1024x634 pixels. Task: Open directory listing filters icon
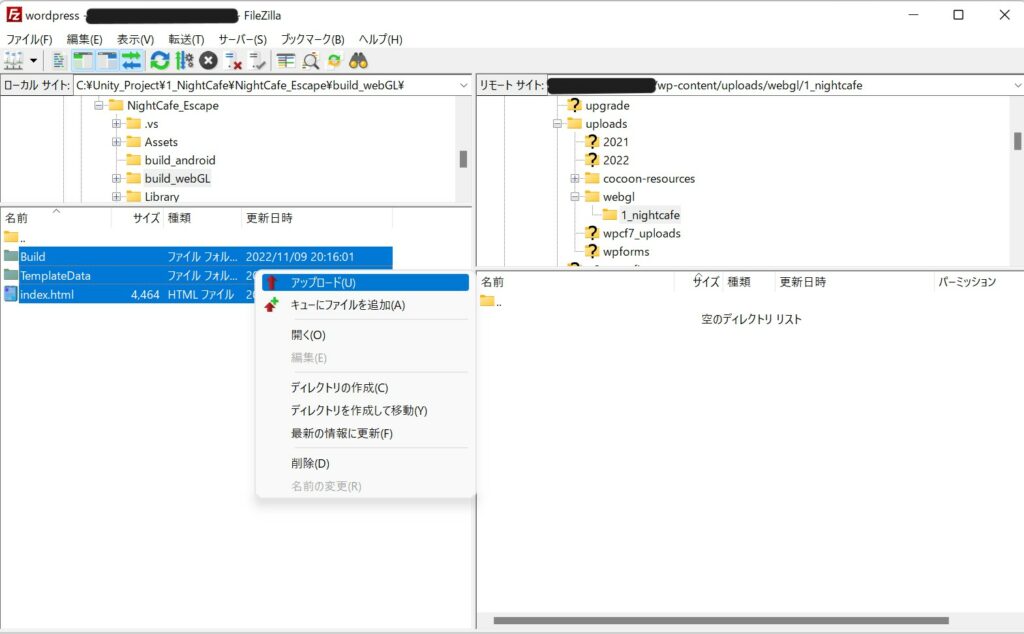tap(285, 61)
